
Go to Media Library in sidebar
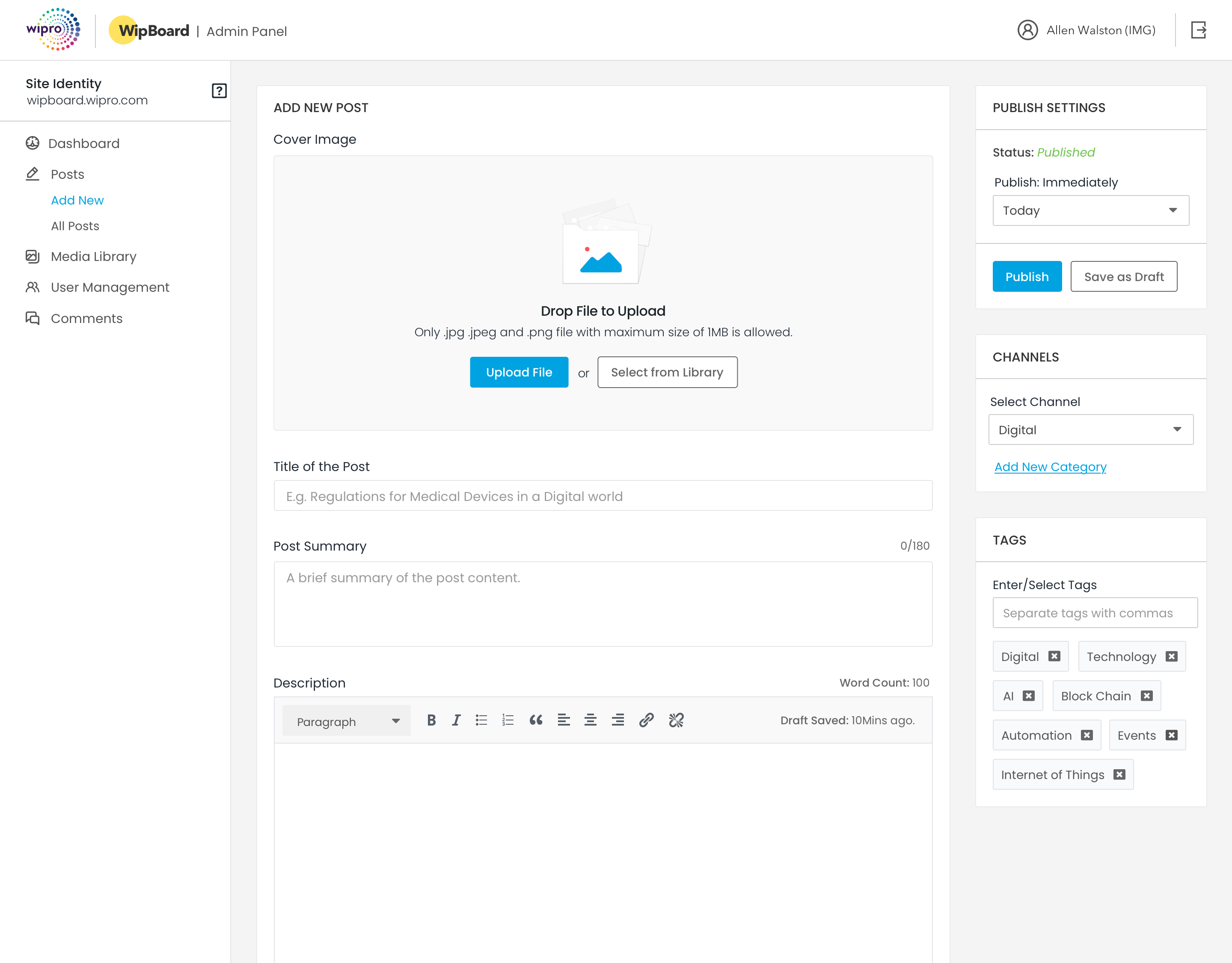click(94, 257)
